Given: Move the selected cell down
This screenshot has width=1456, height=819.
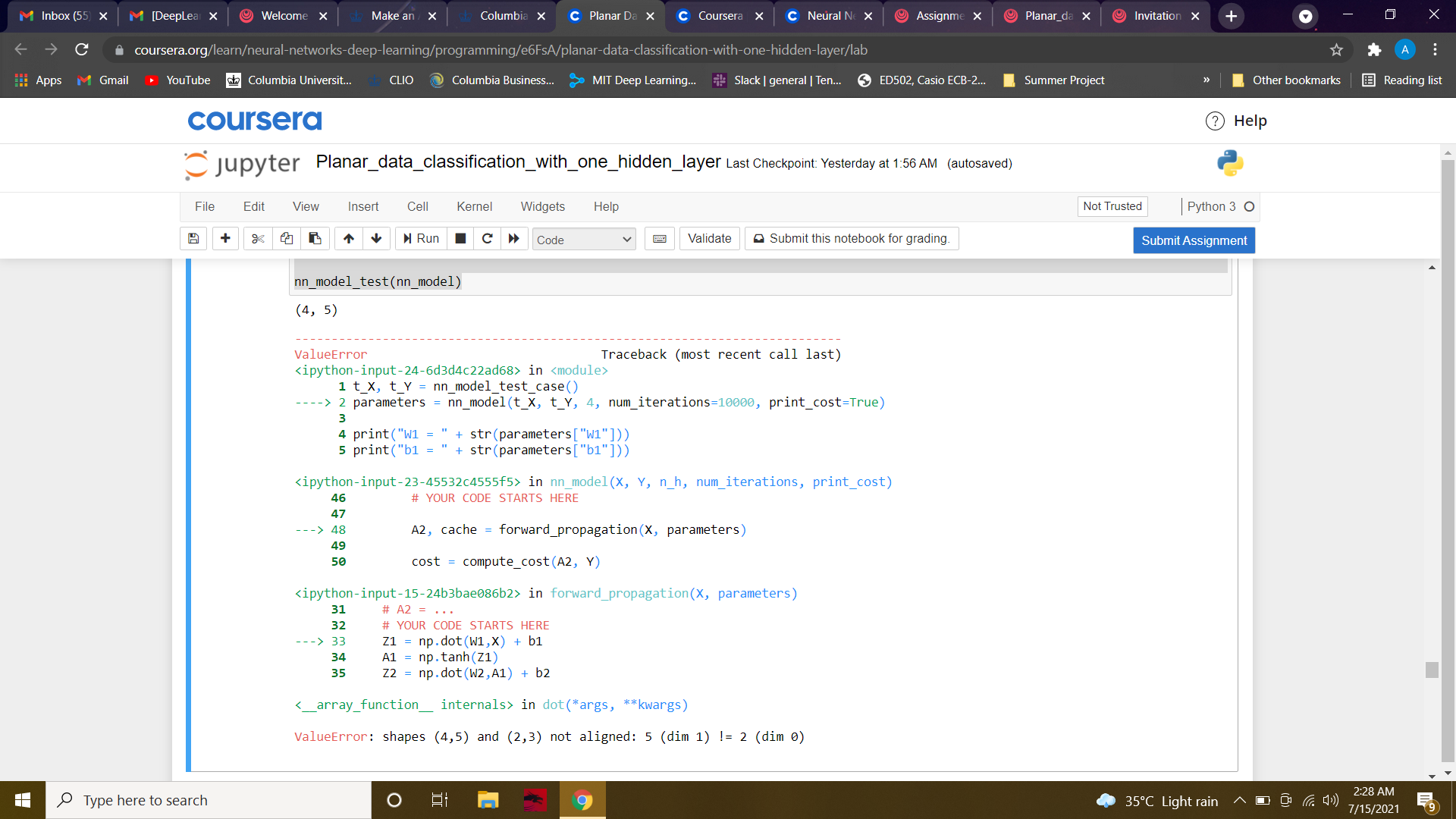Looking at the screenshot, I should (376, 239).
